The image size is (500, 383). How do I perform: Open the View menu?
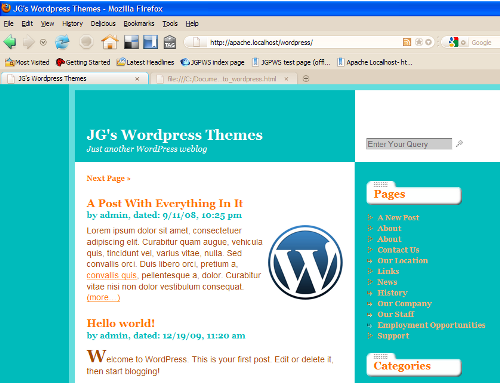pyautogui.click(x=47, y=24)
